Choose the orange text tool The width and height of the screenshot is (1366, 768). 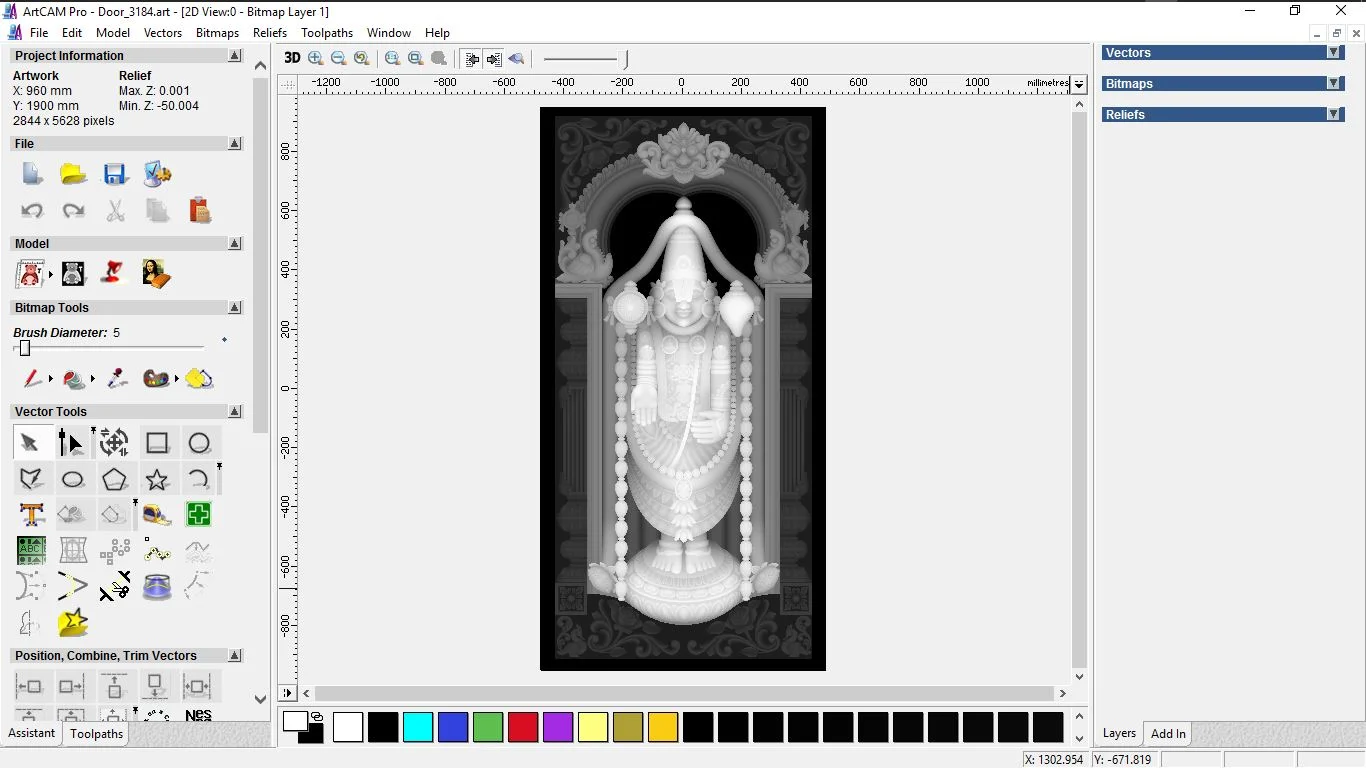(32, 515)
